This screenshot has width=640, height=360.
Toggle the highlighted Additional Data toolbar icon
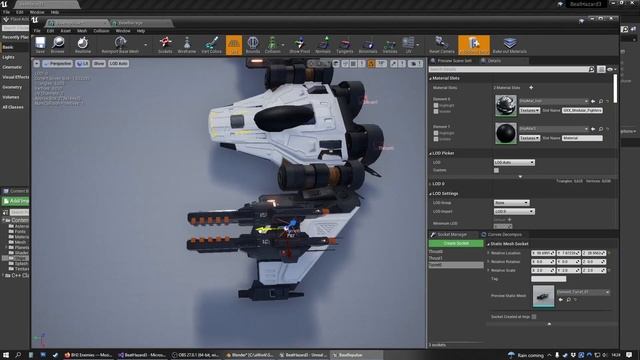(x=474, y=44)
